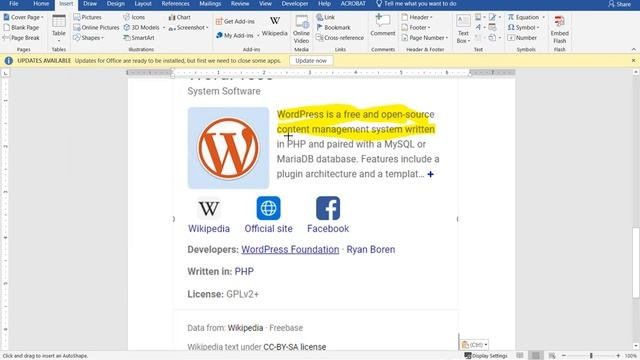Open the CC-BY-SA license link
The width and height of the screenshot is (640, 360).
(x=295, y=347)
